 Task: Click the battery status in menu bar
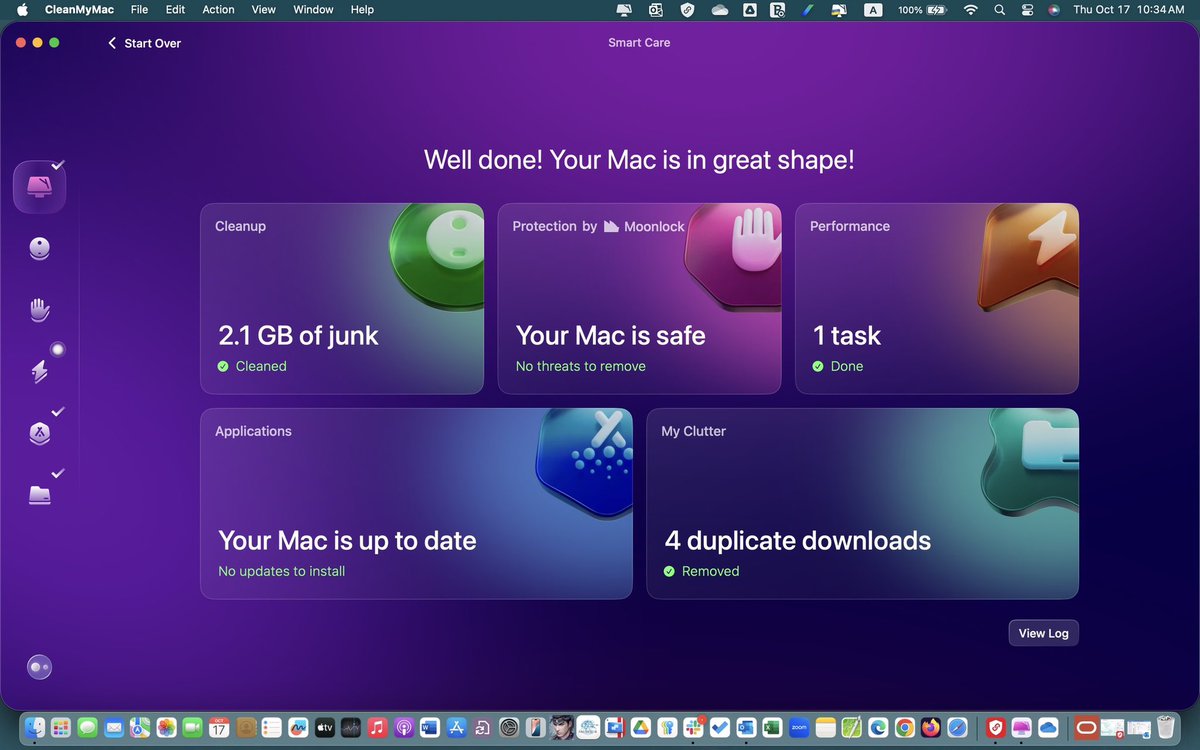click(923, 9)
